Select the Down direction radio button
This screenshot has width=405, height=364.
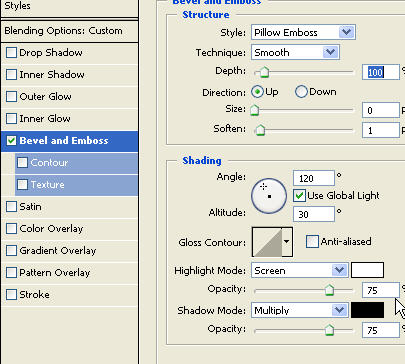point(301,92)
